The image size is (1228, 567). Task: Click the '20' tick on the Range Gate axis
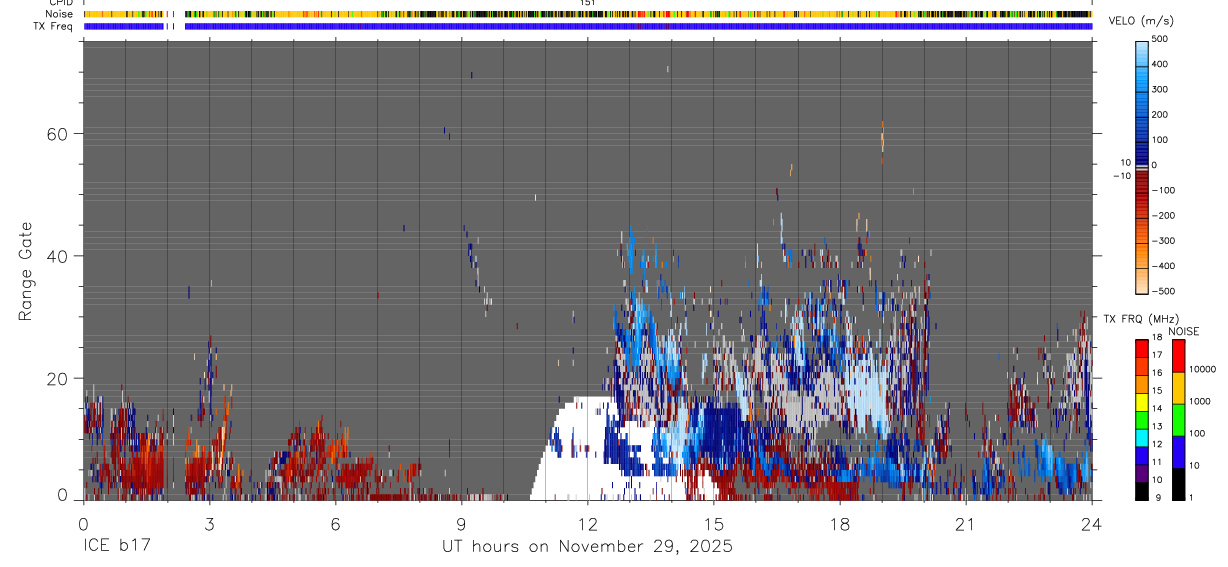pyautogui.click(x=58, y=379)
